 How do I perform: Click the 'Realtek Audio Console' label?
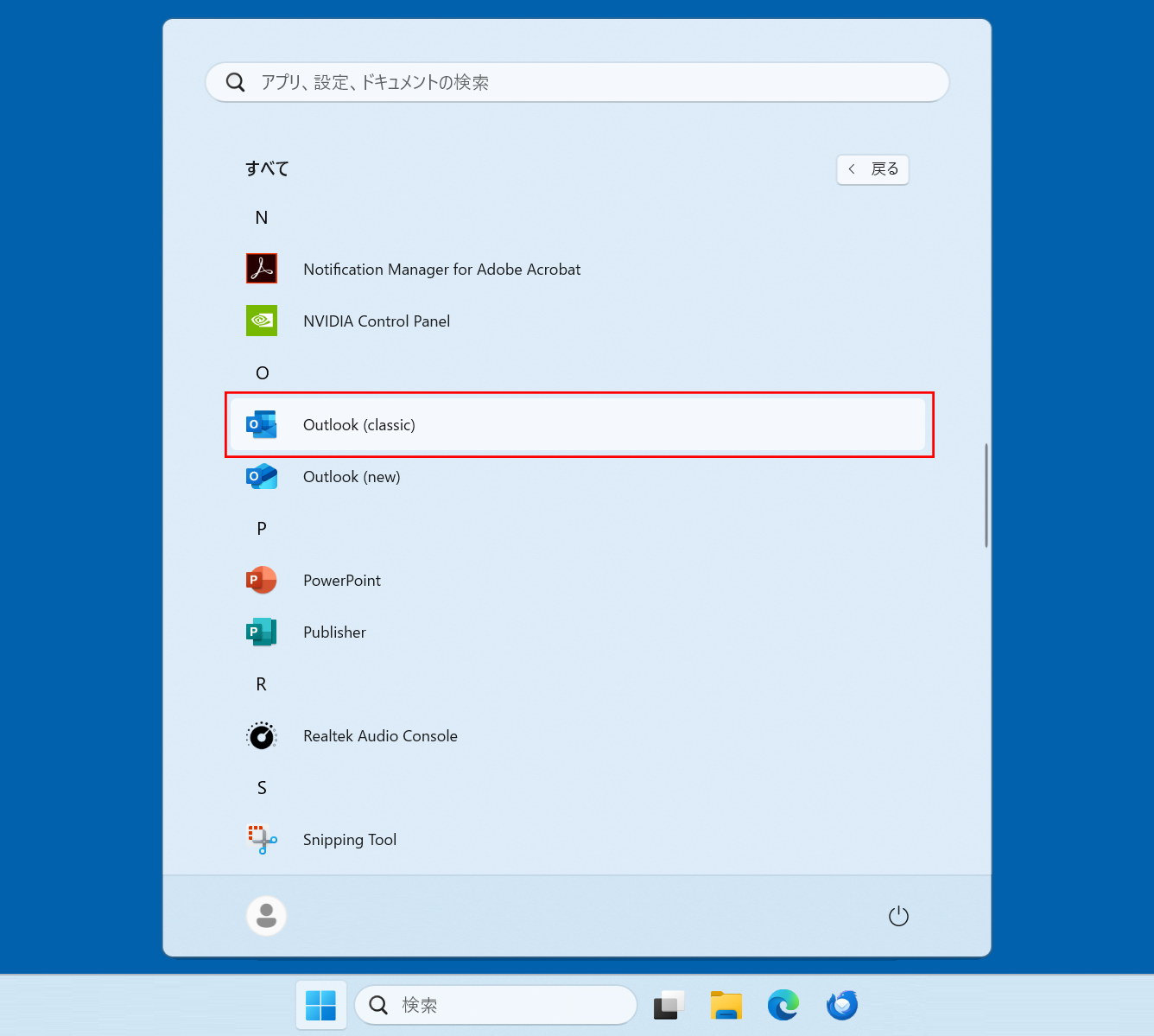pyautogui.click(x=380, y=736)
